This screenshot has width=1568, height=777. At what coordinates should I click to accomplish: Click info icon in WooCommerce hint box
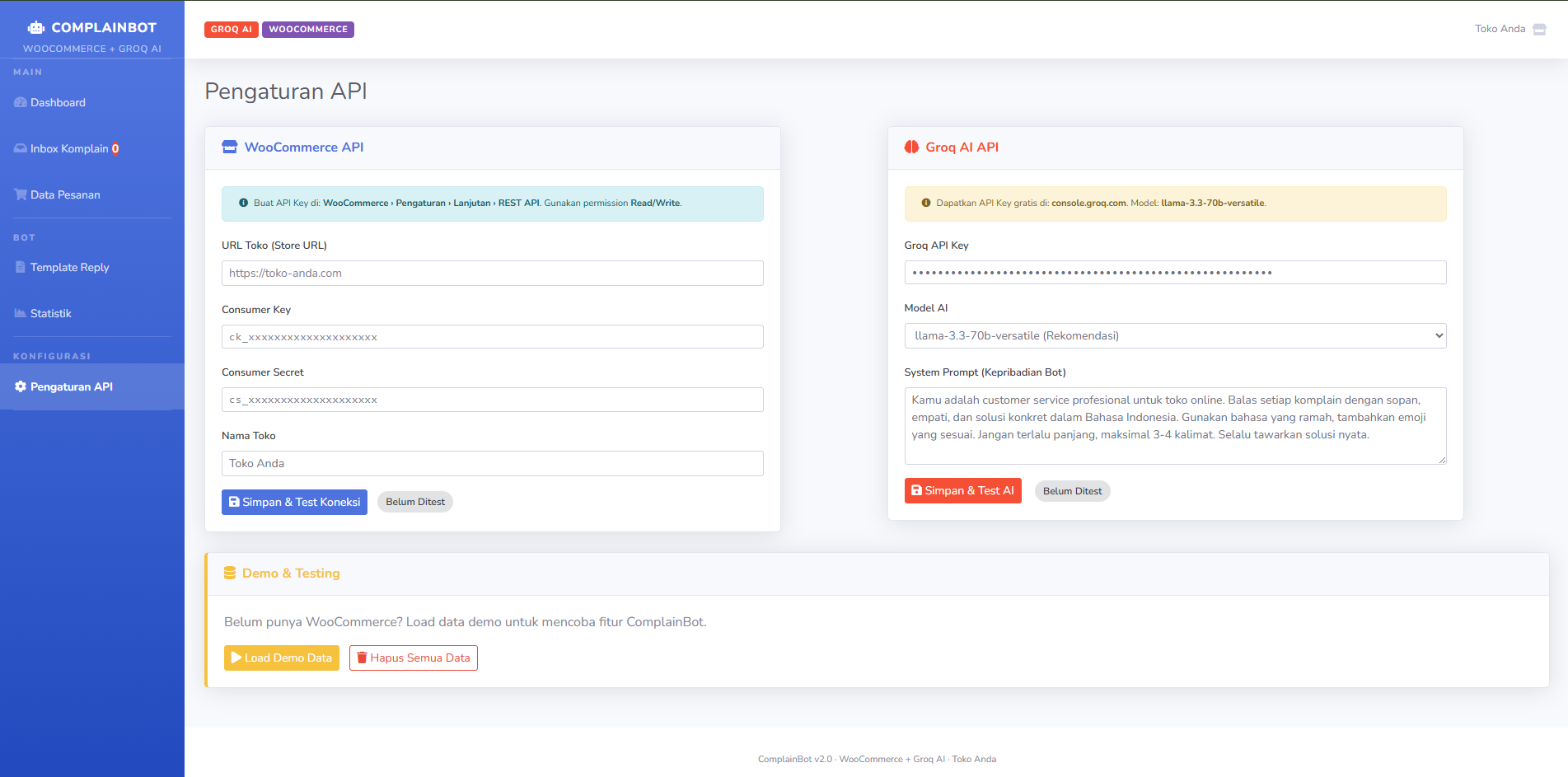coord(244,203)
